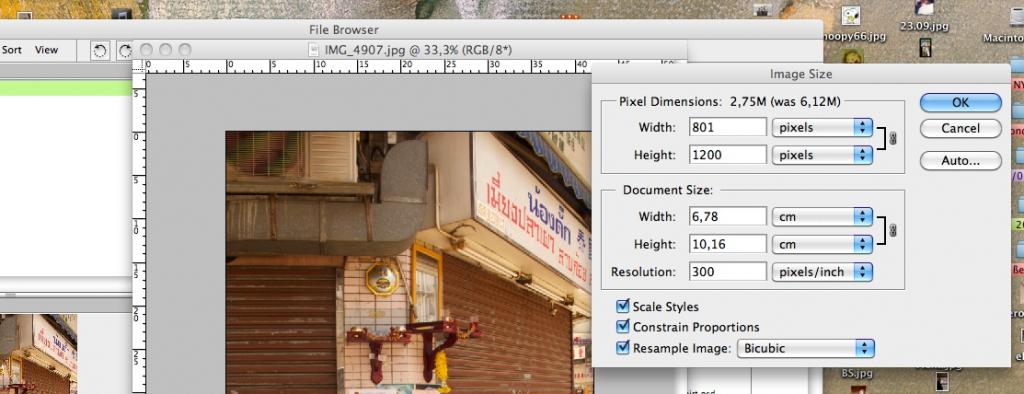Viewport: 1024px width, 394px height.
Task: Uncheck the Scale Styles checkbox
Action: 623,306
